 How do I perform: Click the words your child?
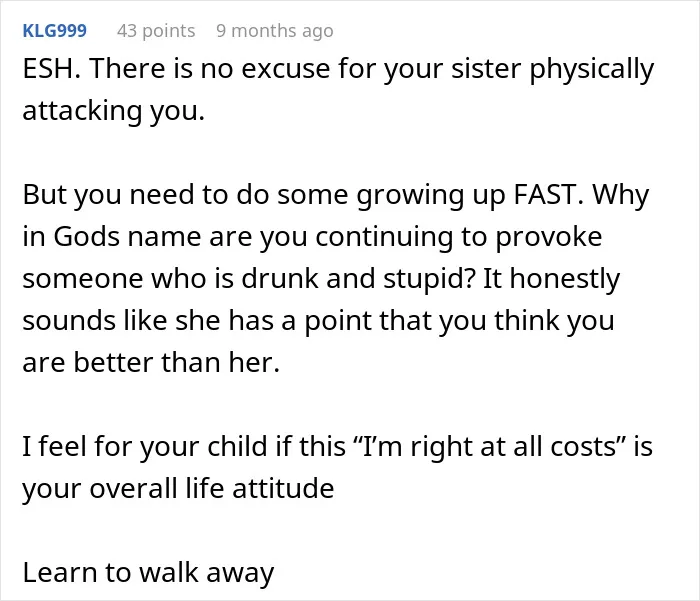pos(203,447)
